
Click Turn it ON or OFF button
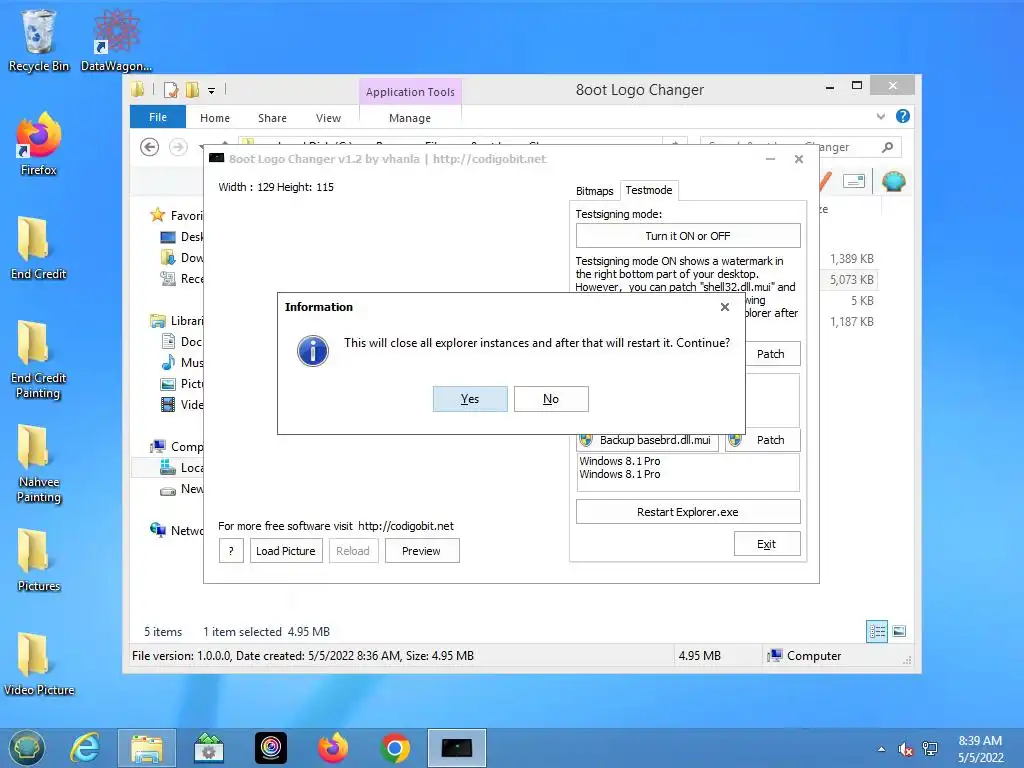688,236
